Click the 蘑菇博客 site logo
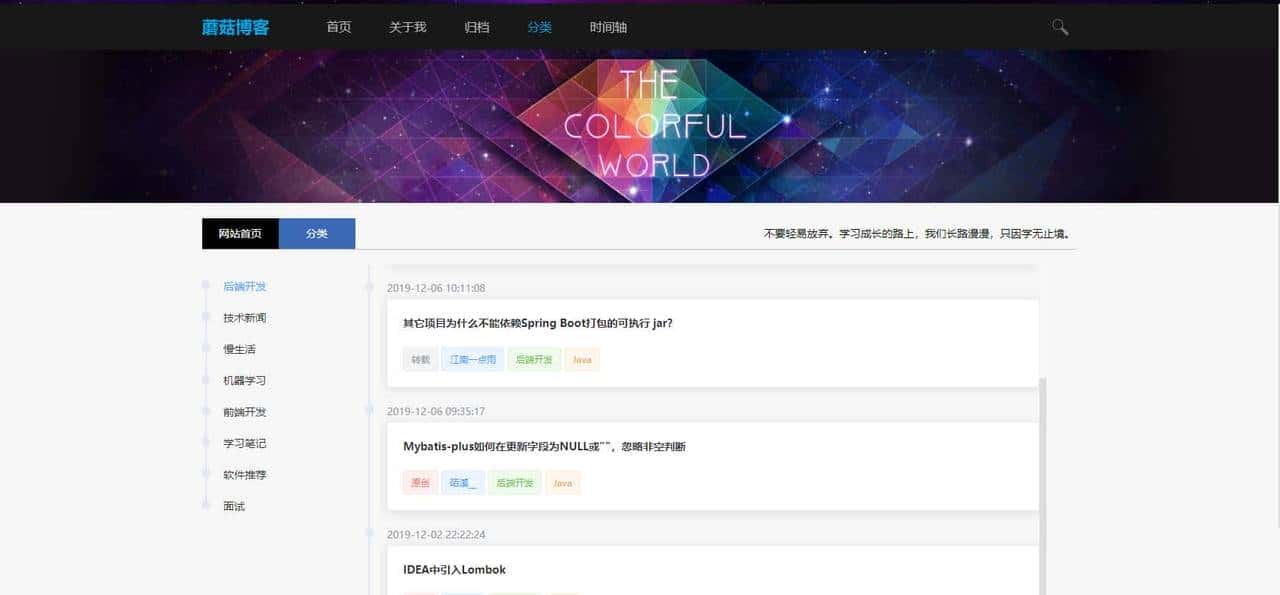This screenshot has width=1280, height=595. coord(234,27)
